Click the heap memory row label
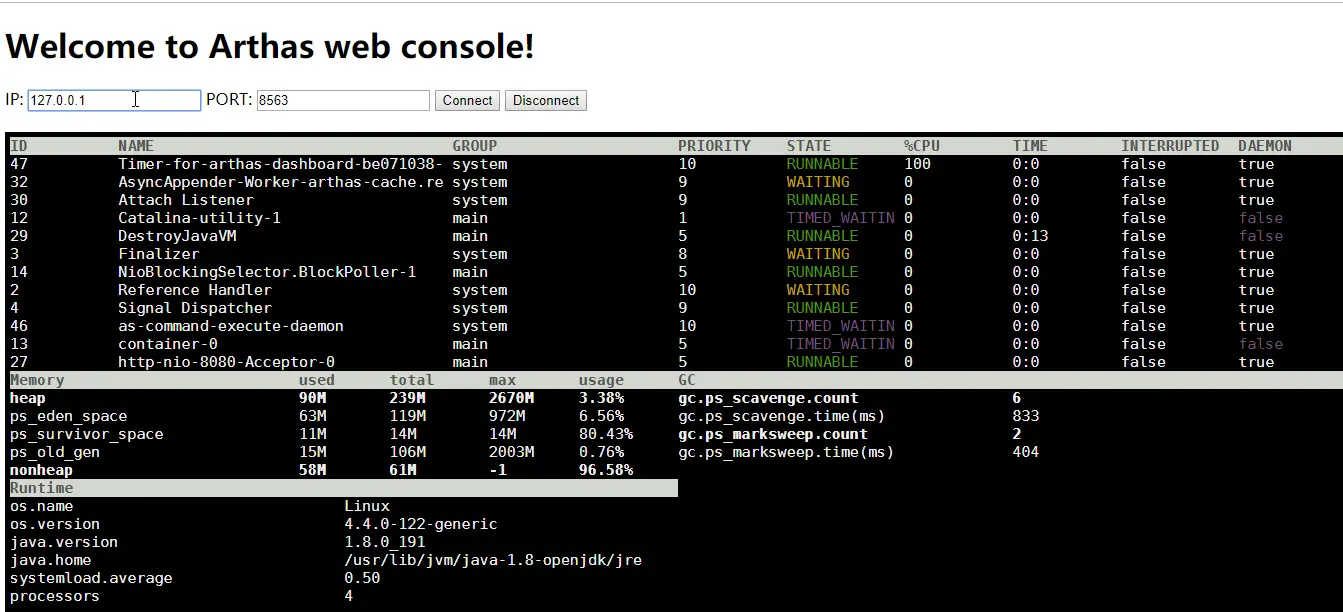Screen dimensions: 1343x612 tap(28, 398)
